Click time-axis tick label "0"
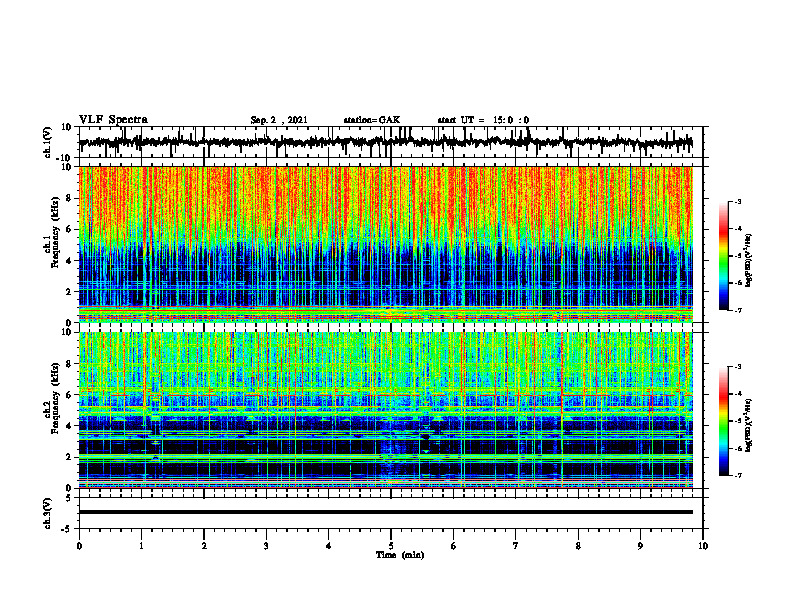The height and width of the screenshot is (612, 792). coord(79,546)
